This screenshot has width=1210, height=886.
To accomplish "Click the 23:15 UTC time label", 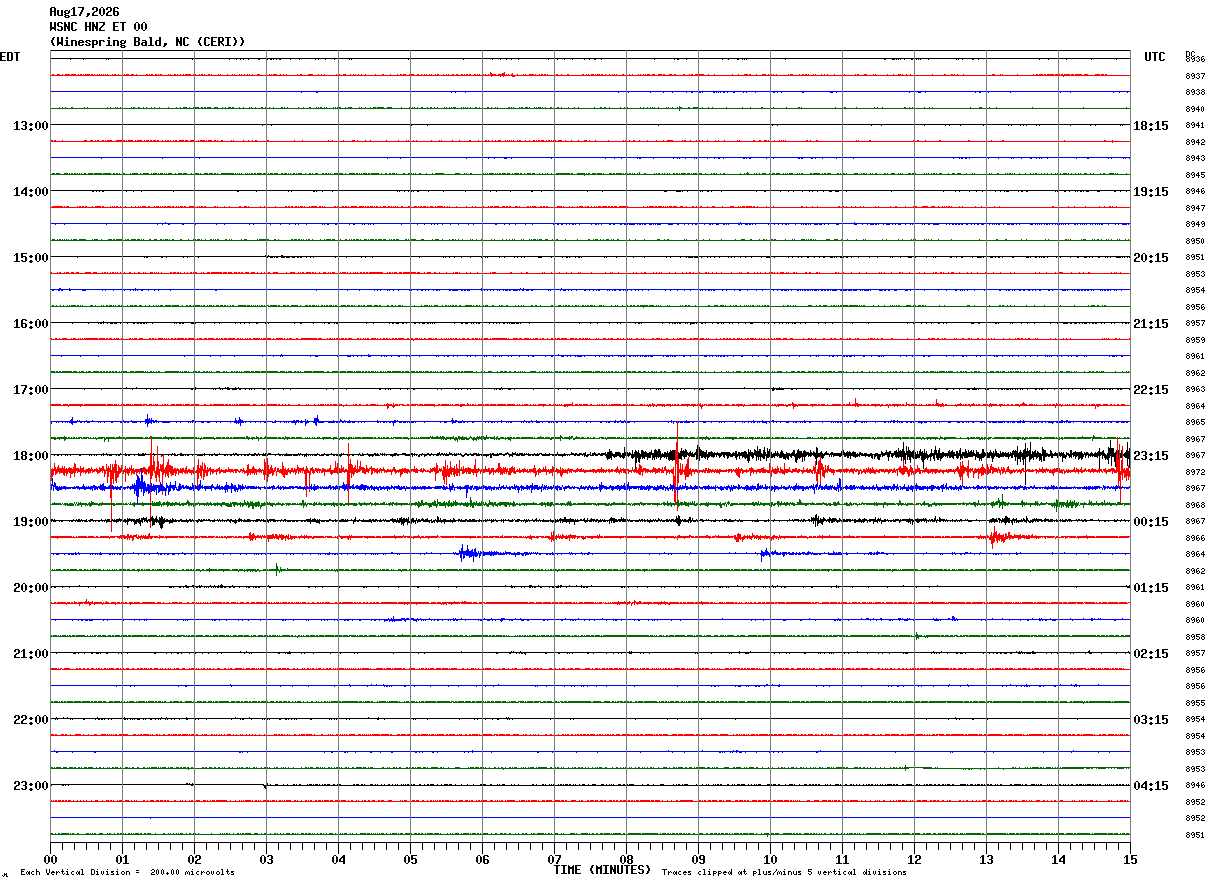I will click(1150, 456).
